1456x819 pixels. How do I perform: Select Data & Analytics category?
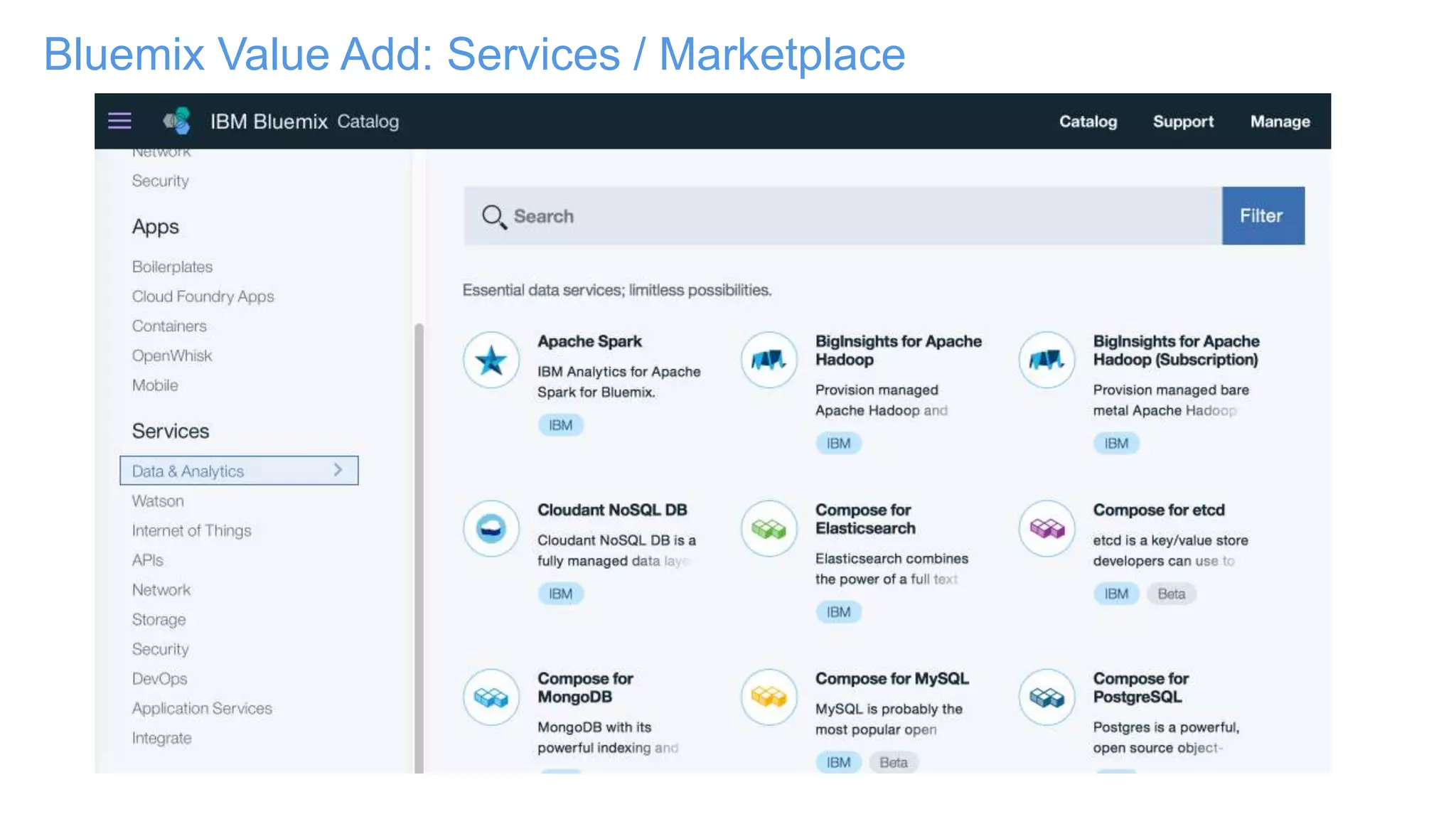point(239,471)
